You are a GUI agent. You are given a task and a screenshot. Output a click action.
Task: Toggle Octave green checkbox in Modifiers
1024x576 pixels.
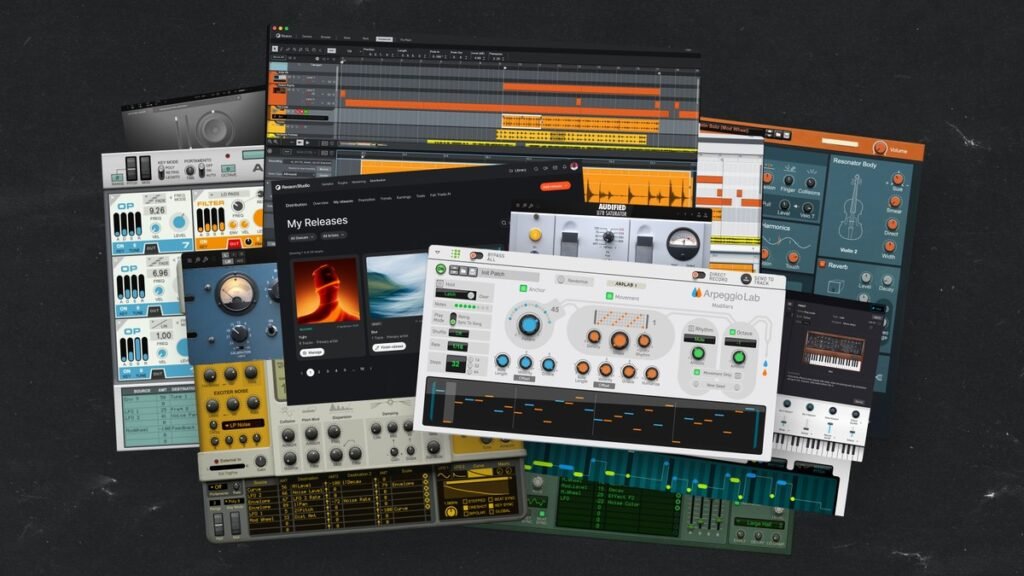[x=733, y=332]
